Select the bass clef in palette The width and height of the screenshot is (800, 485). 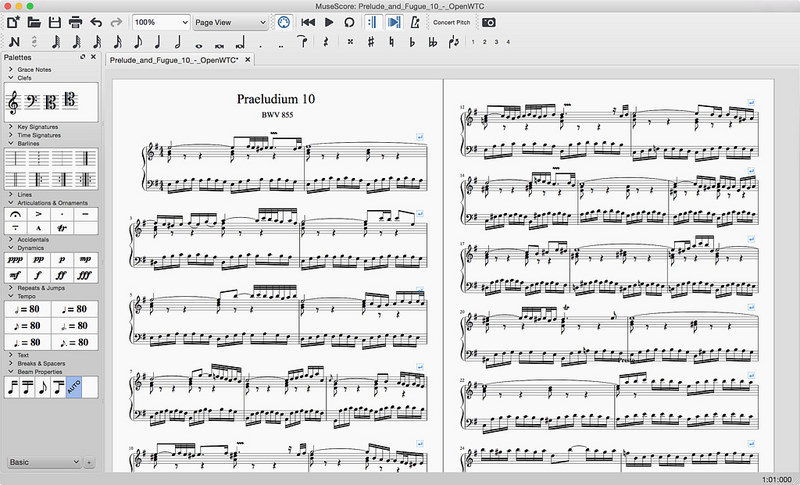(32, 103)
